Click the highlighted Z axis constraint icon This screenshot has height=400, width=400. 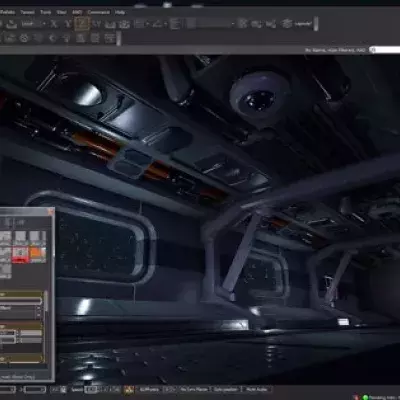coord(82,24)
